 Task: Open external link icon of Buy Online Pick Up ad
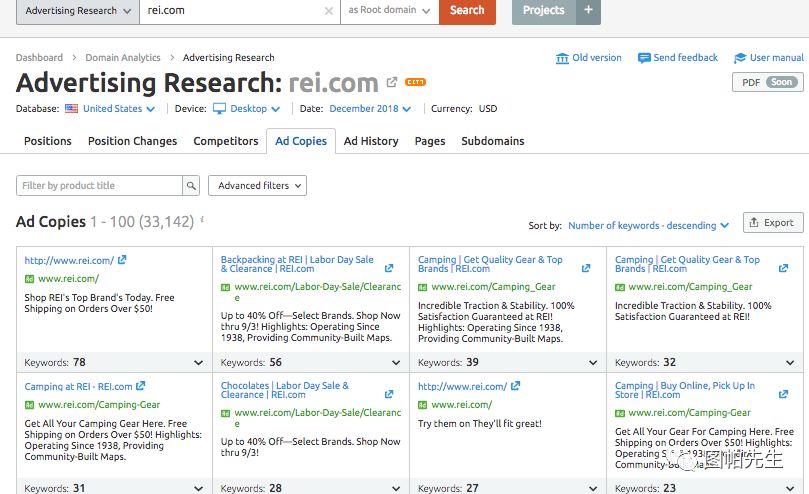[783, 394]
